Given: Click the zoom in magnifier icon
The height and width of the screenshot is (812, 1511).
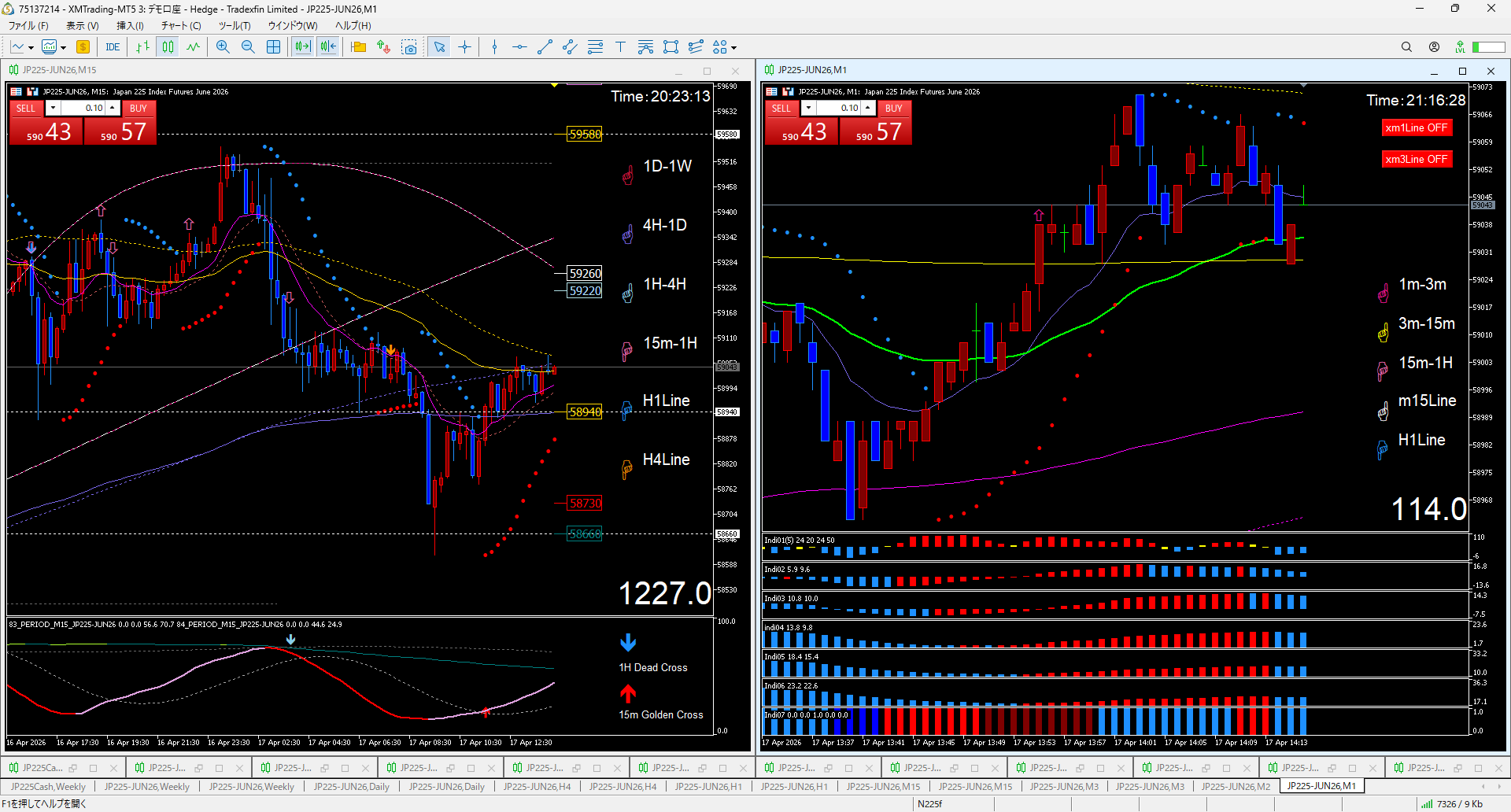Looking at the screenshot, I should click(x=223, y=47).
